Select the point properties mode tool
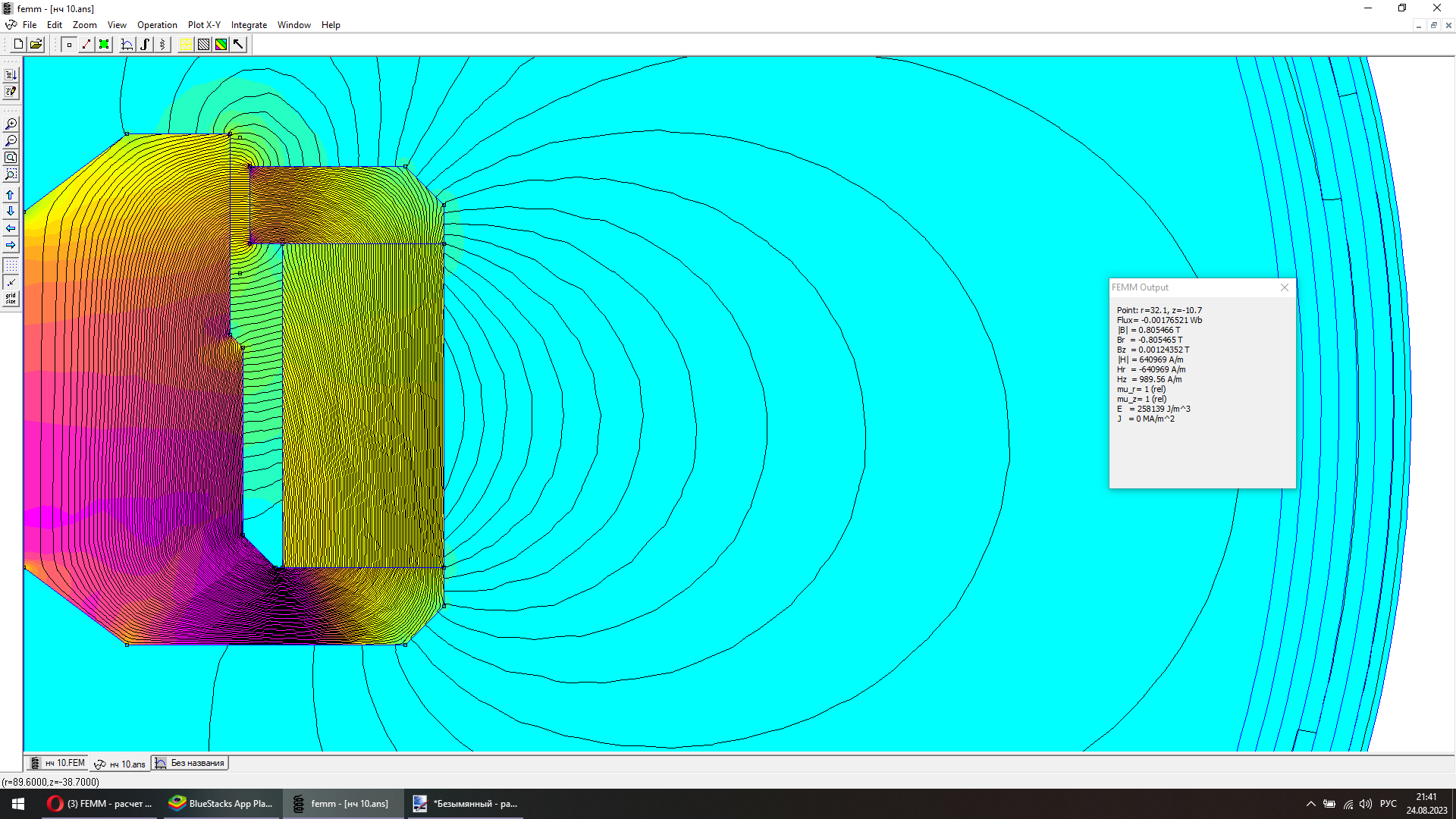 [69, 45]
